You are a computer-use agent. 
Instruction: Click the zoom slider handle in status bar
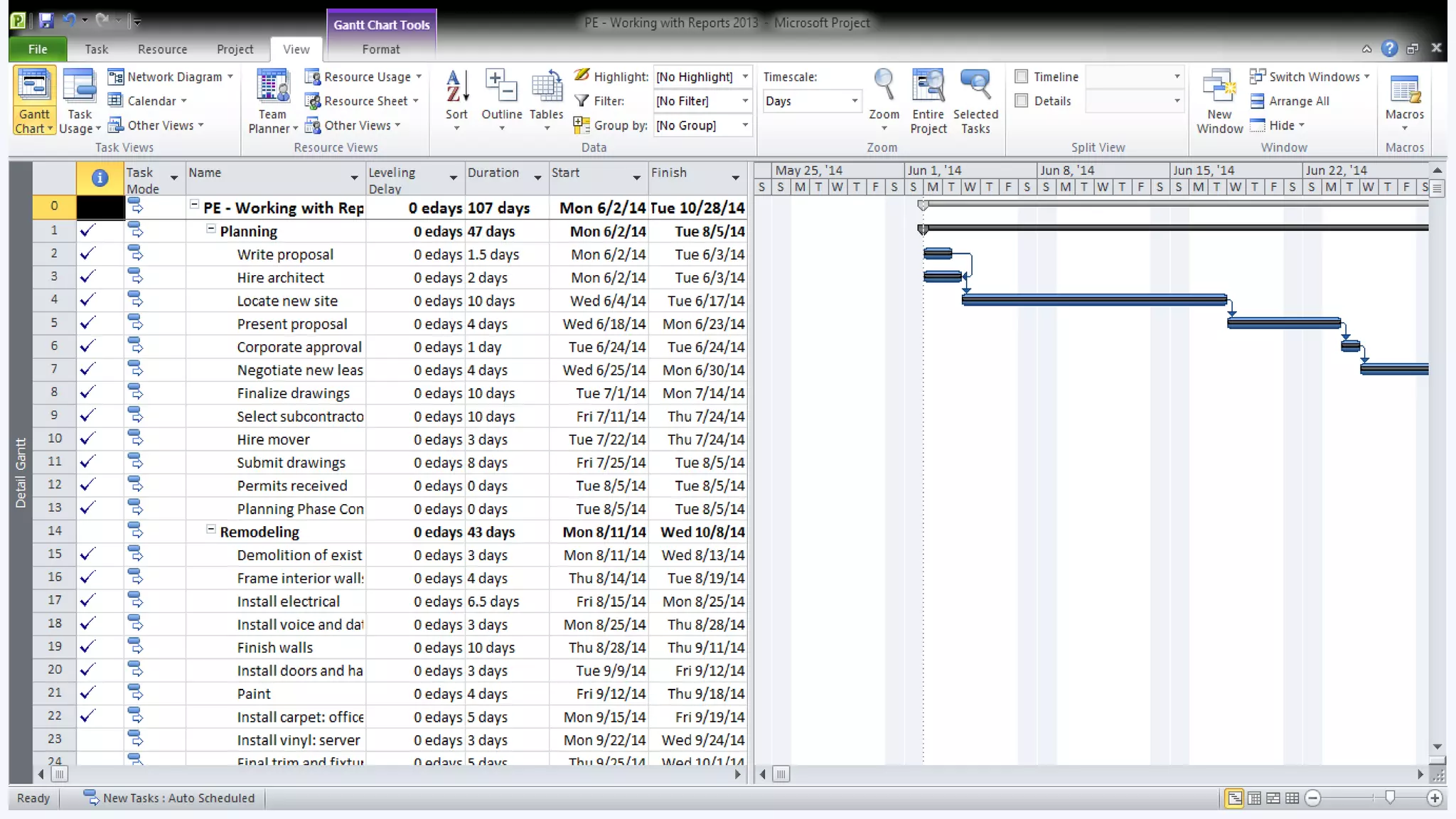click(1390, 798)
